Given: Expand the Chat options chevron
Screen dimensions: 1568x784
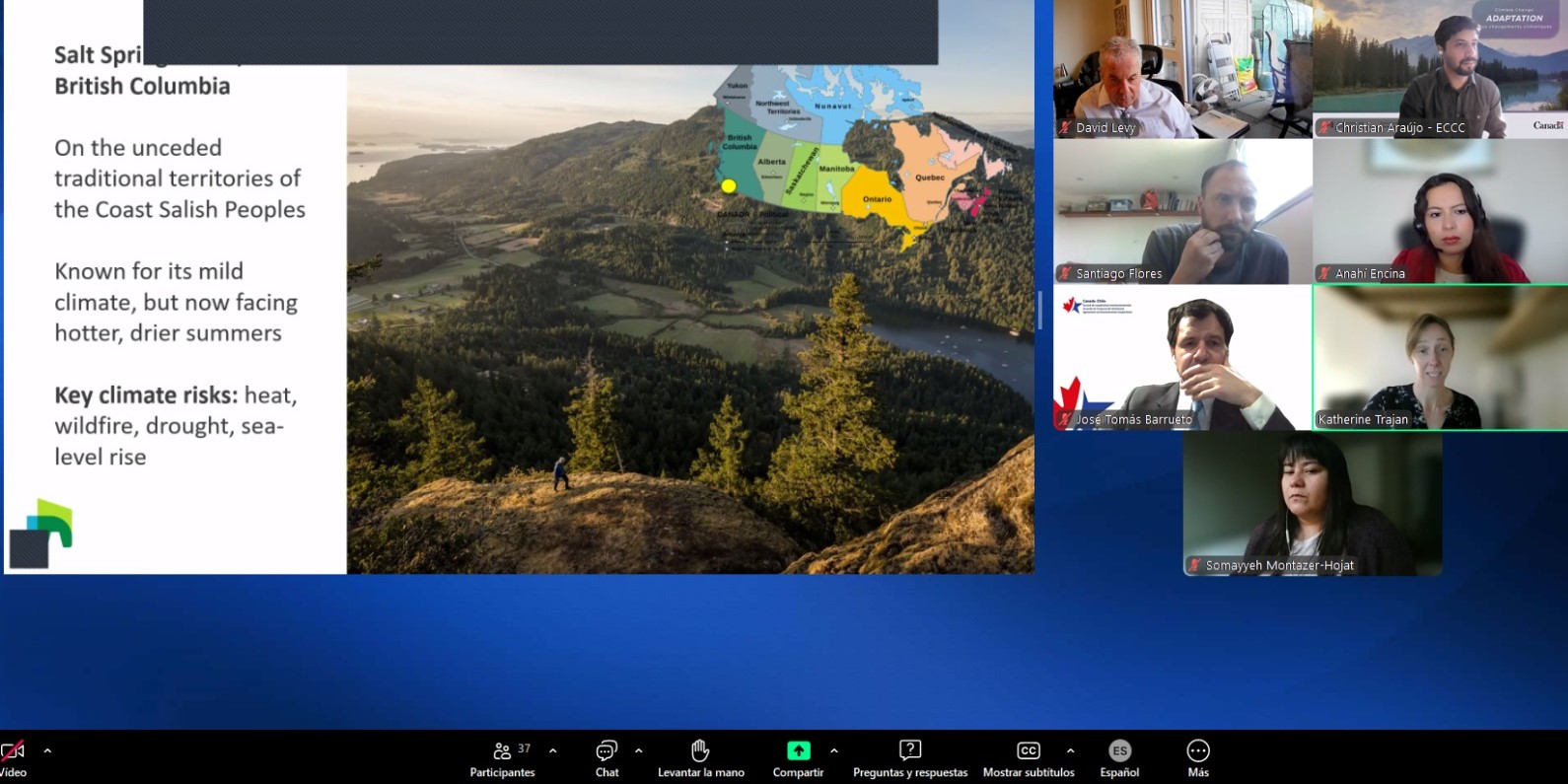Looking at the screenshot, I should tap(639, 751).
